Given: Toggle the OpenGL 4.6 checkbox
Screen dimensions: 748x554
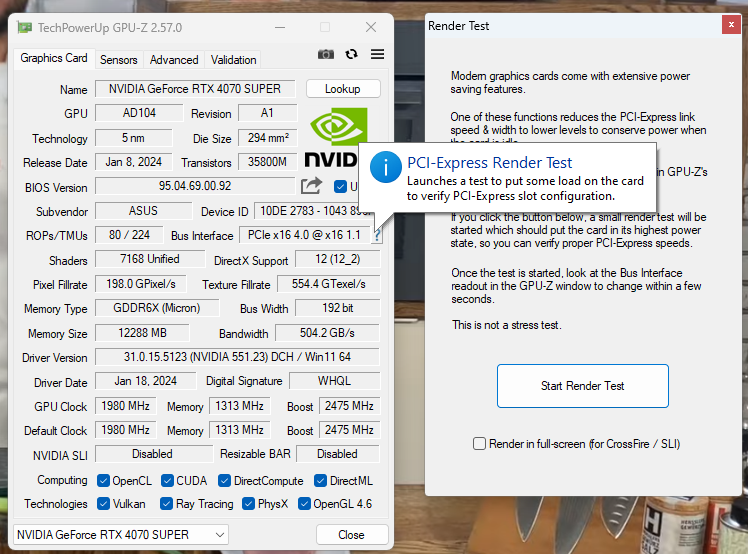Looking at the screenshot, I should pyautogui.click(x=304, y=503).
